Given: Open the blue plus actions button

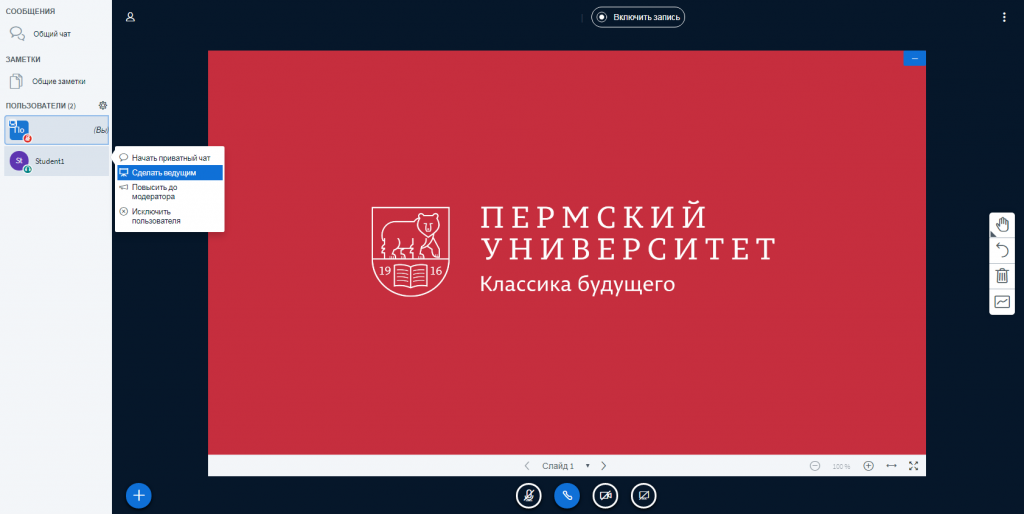Looking at the screenshot, I should [x=138, y=495].
